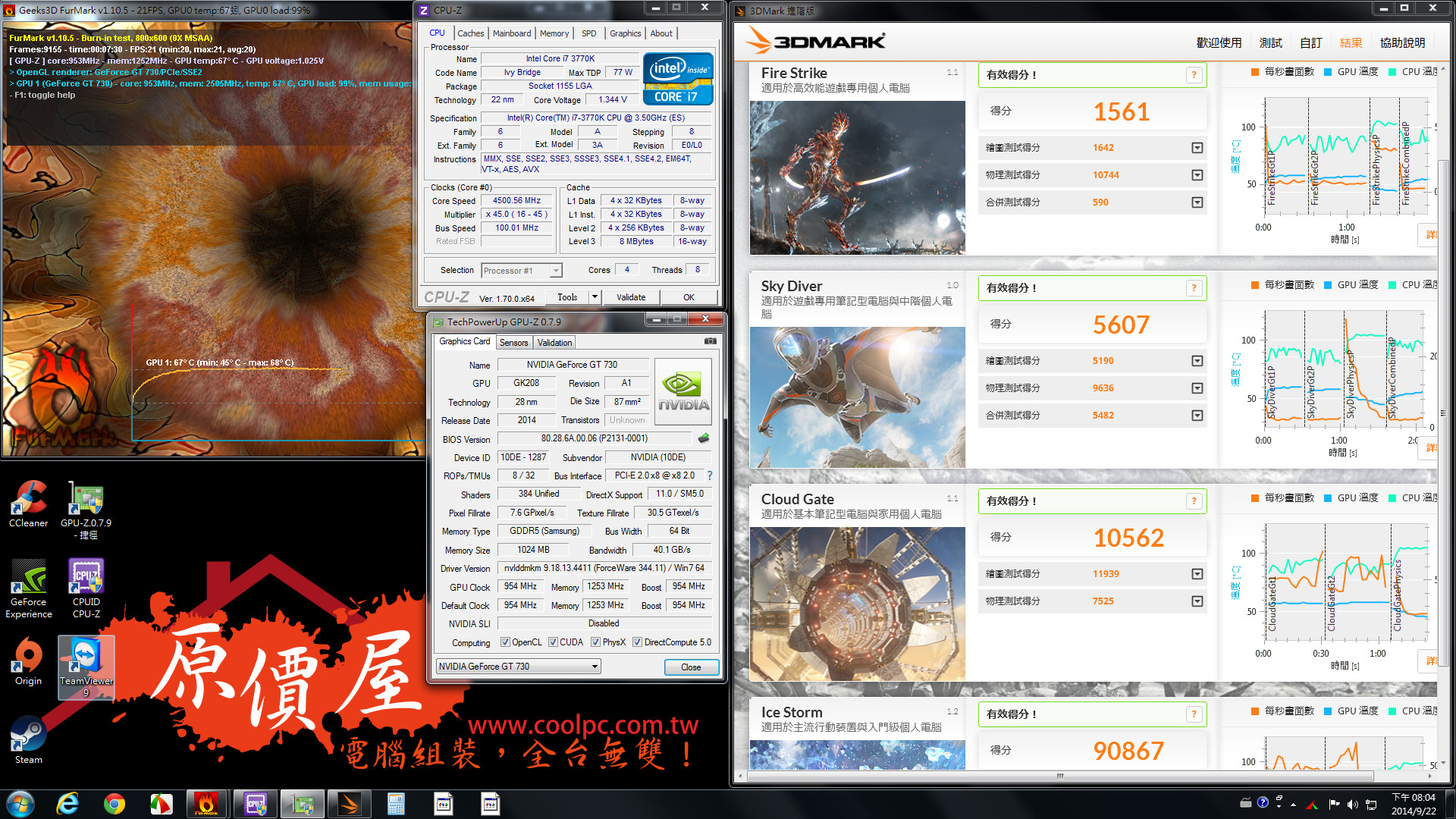Open help for the Cloud Gate valid score

[x=1194, y=500]
